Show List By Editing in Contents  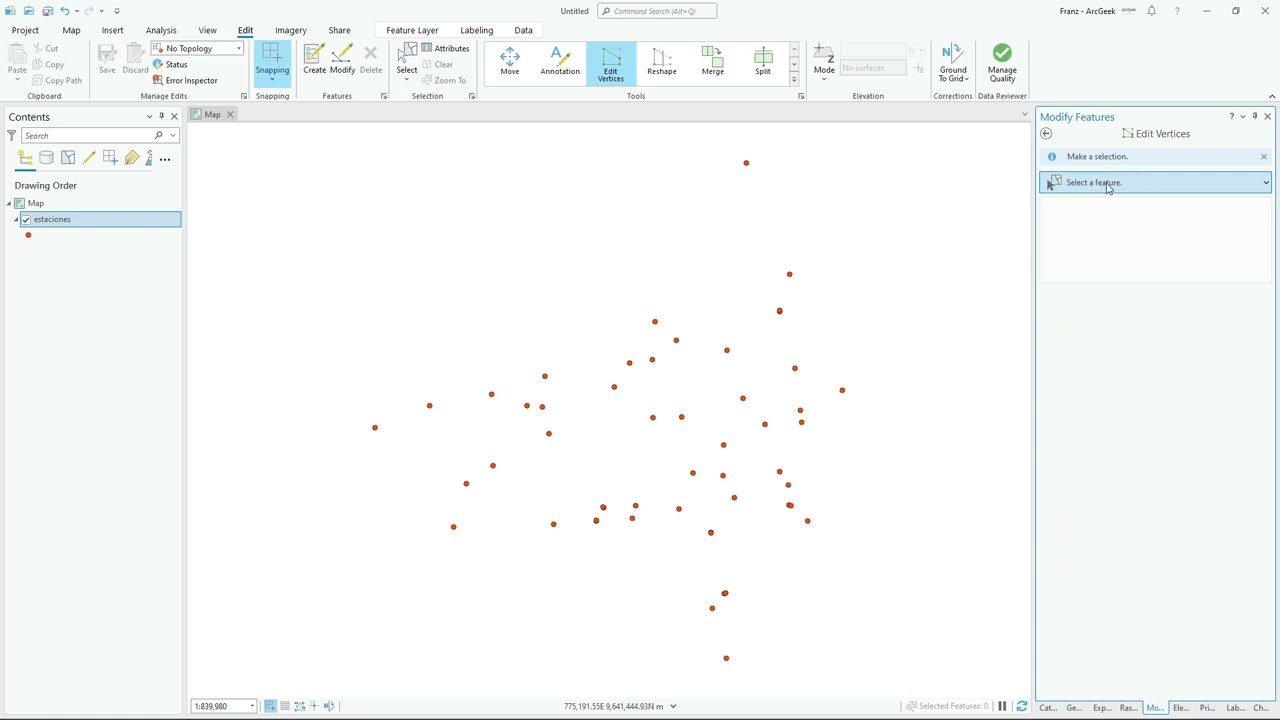click(x=89, y=158)
